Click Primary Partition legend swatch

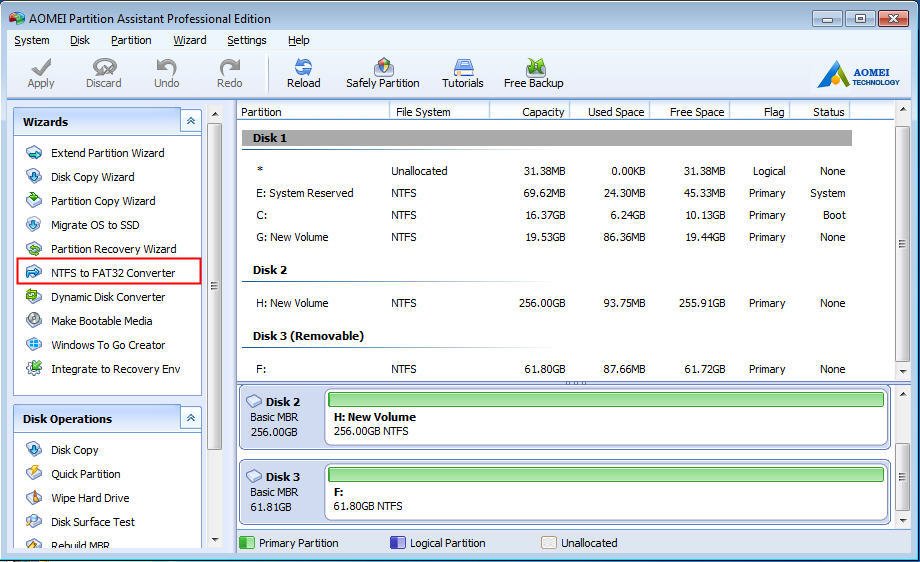[247, 543]
